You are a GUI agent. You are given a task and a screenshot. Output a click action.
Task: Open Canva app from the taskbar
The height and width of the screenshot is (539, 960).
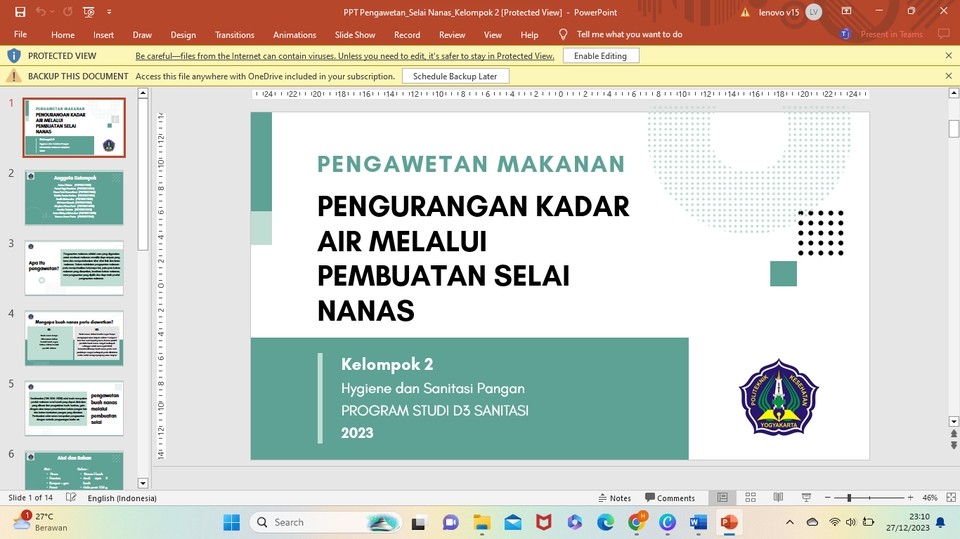pos(667,522)
